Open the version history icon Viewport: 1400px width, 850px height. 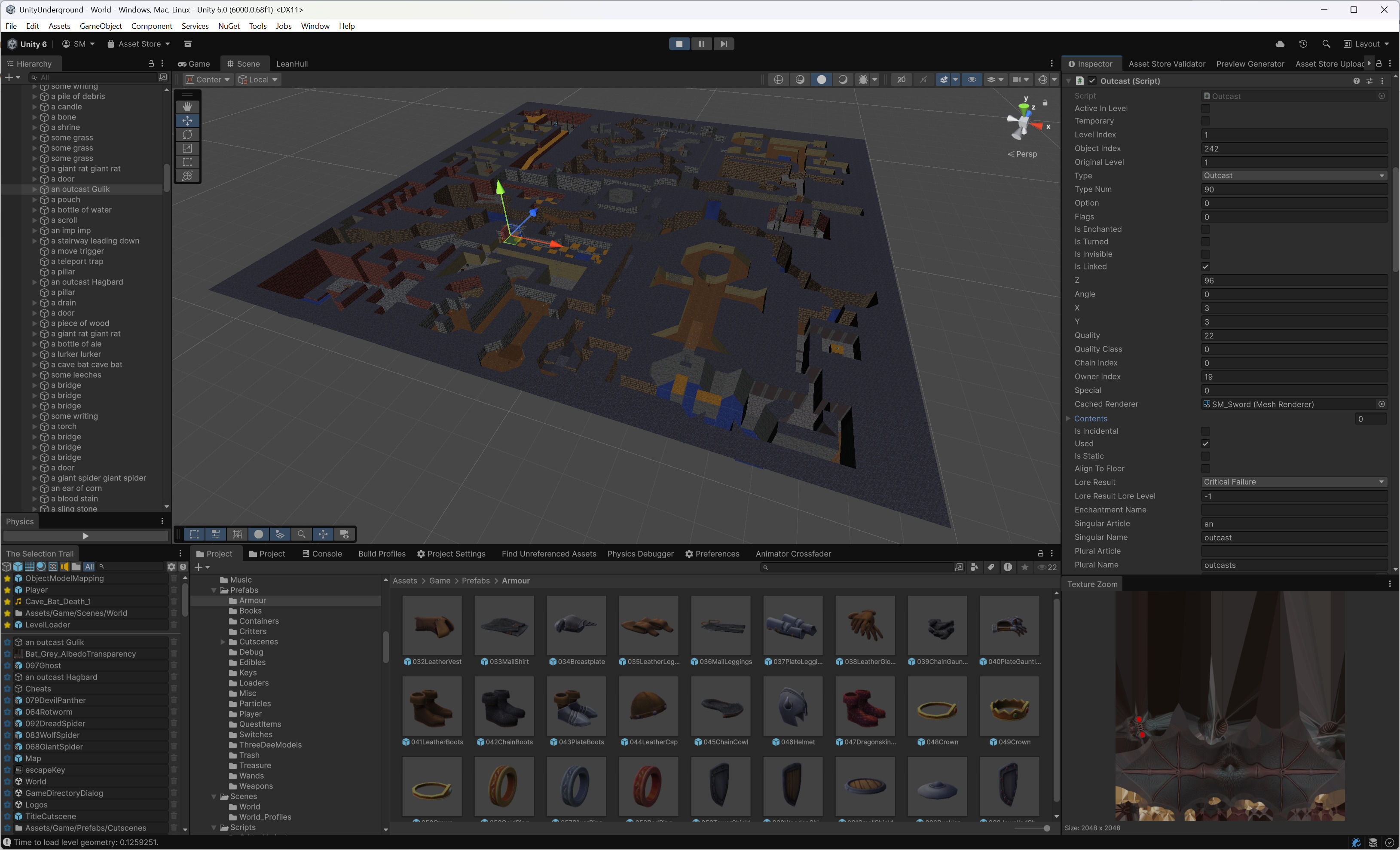(x=1303, y=44)
